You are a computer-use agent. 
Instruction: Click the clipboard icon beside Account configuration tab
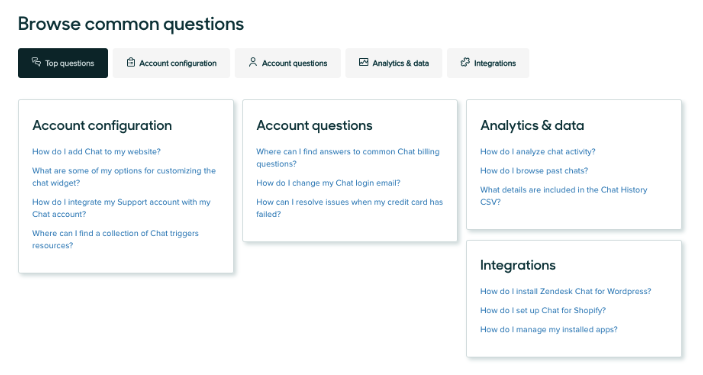click(130, 62)
